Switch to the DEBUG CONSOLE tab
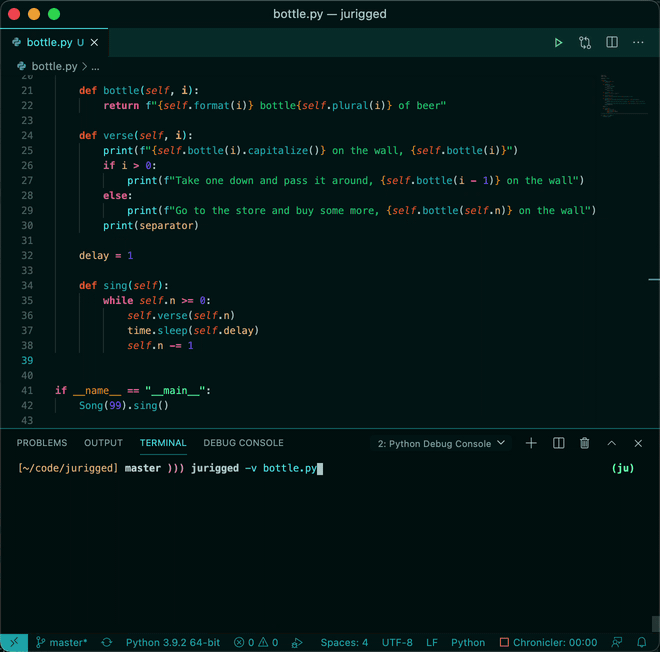The width and height of the screenshot is (660, 652). 243,443
